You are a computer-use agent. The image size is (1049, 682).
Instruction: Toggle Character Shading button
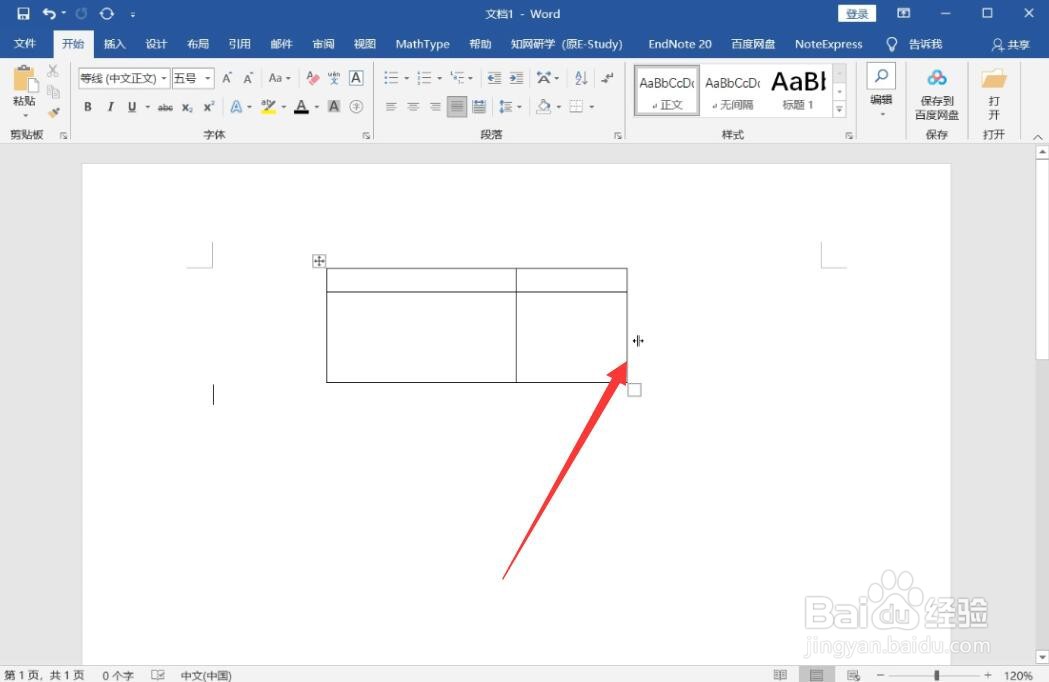[x=334, y=106]
